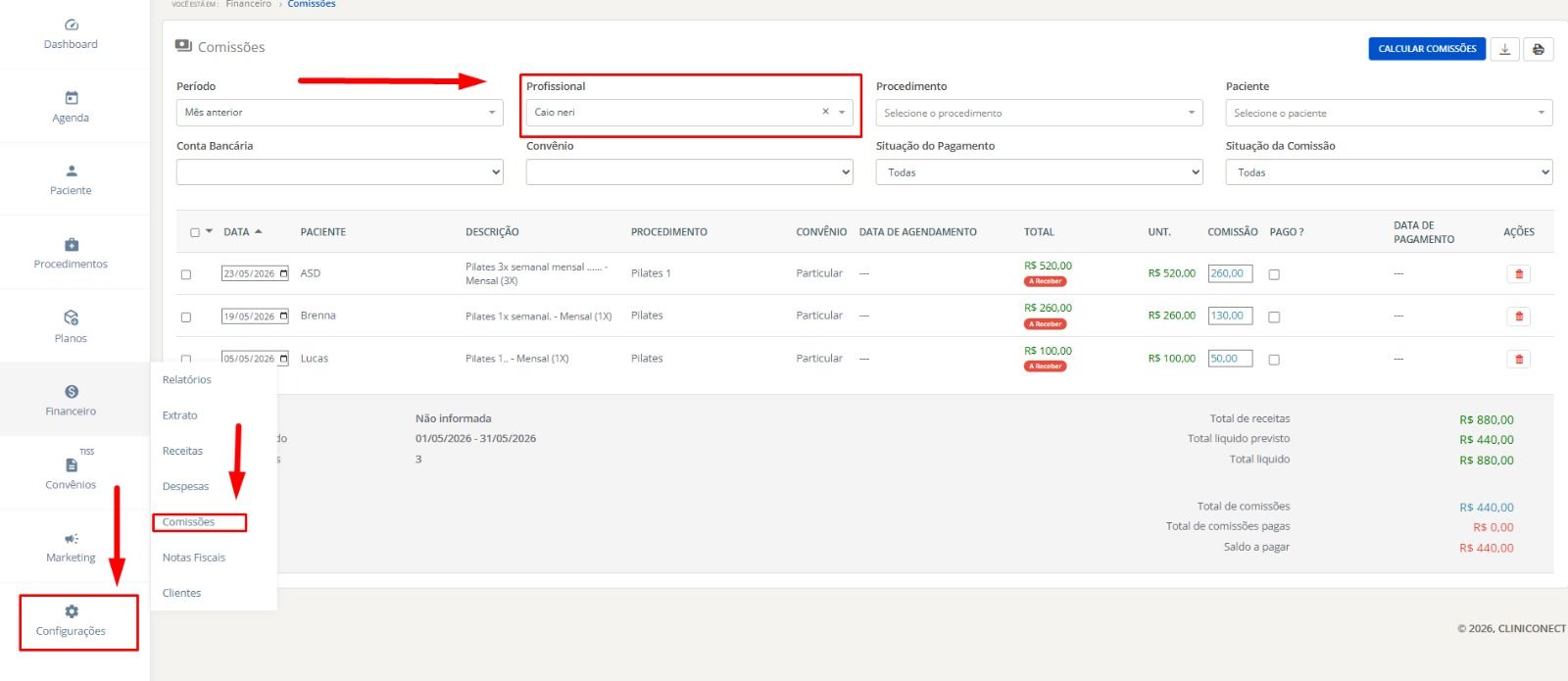Image resolution: width=1568 pixels, height=681 pixels.
Task: Open the Profissional dropdown
Action: (x=689, y=113)
